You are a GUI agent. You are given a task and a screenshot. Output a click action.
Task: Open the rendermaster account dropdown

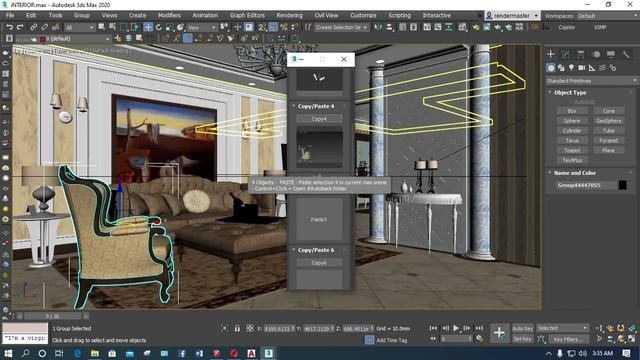pyautogui.click(x=513, y=16)
